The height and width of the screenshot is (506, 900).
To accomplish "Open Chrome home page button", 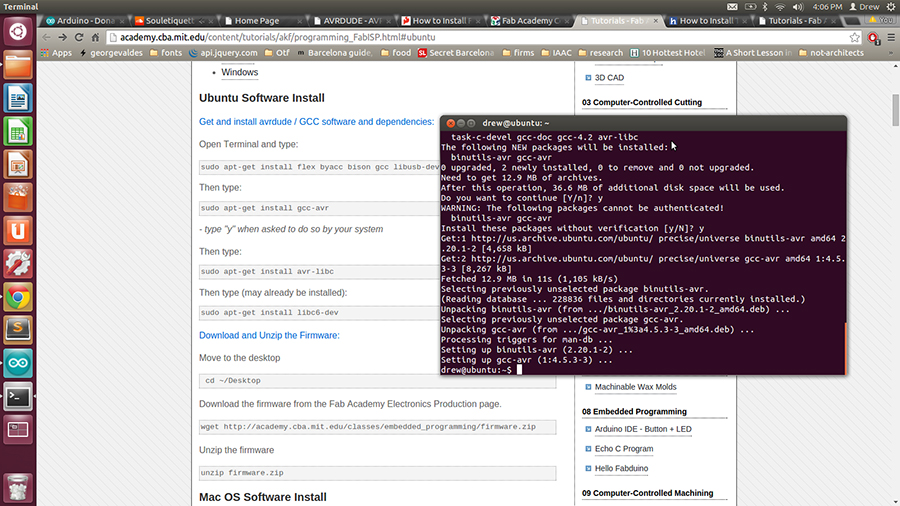I will (x=95, y=37).
